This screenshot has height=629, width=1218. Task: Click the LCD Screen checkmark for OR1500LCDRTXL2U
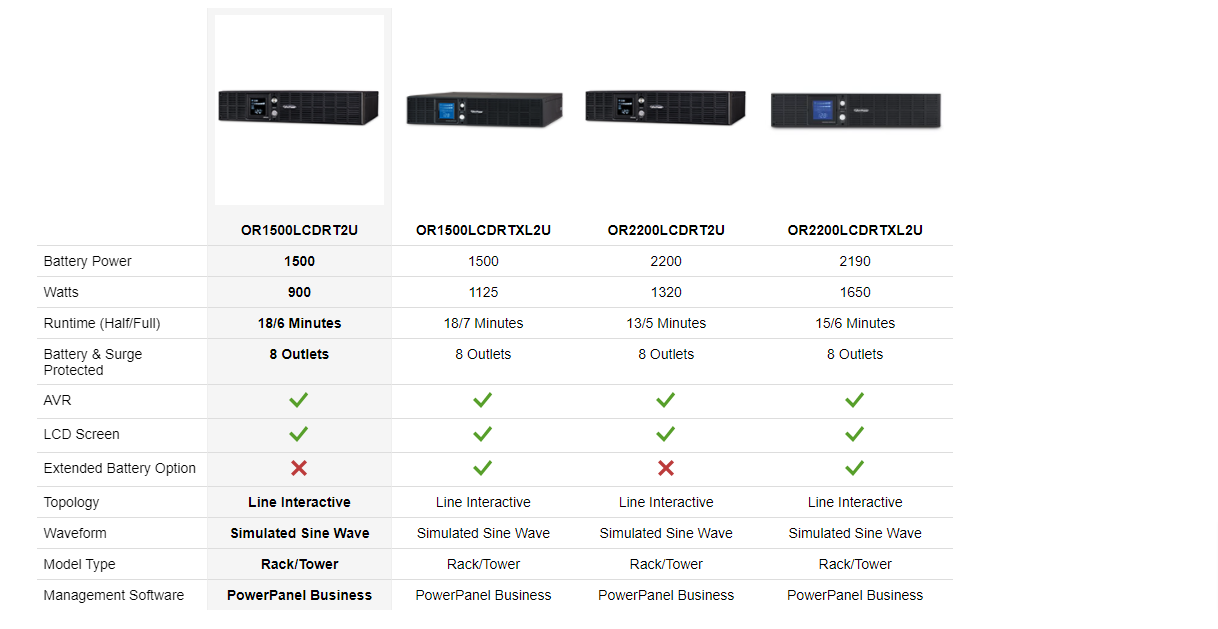pos(483,434)
